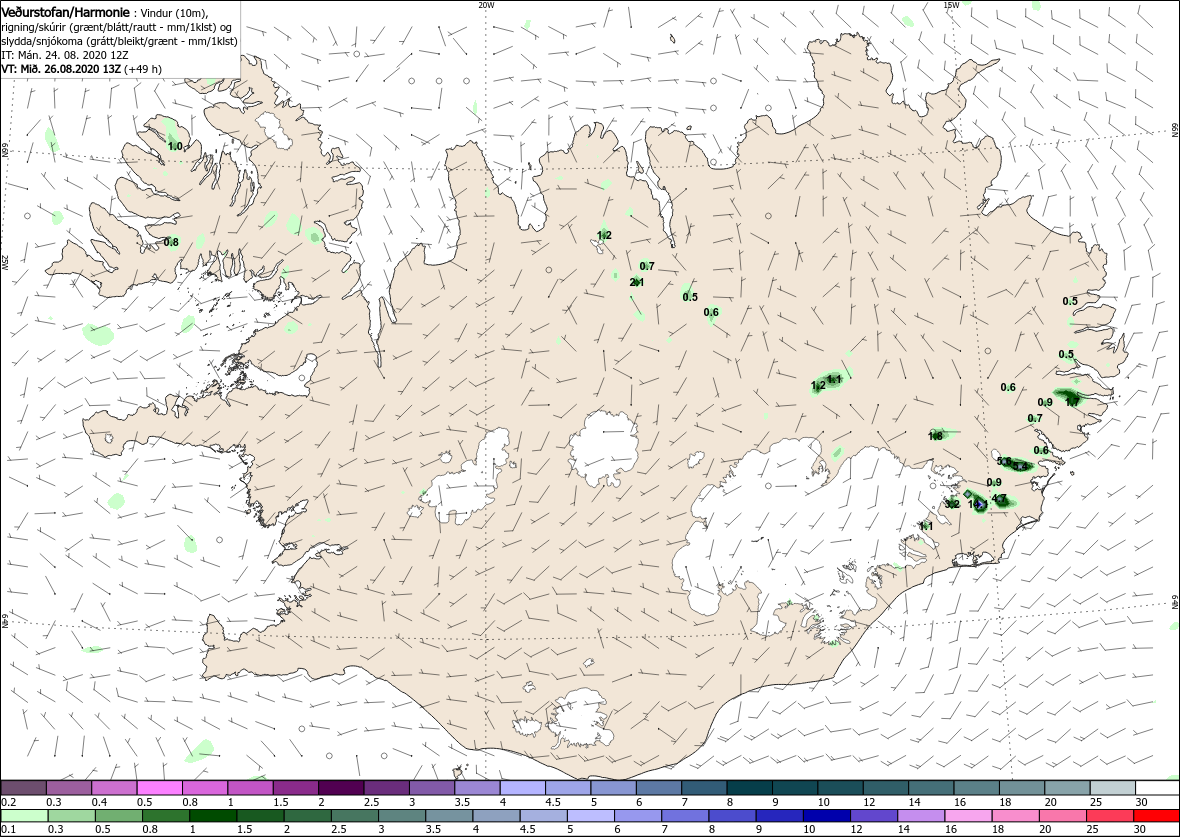Select the bright red lower legend swatch at 30
The height and width of the screenshot is (837, 1180).
click(x=1157, y=816)
